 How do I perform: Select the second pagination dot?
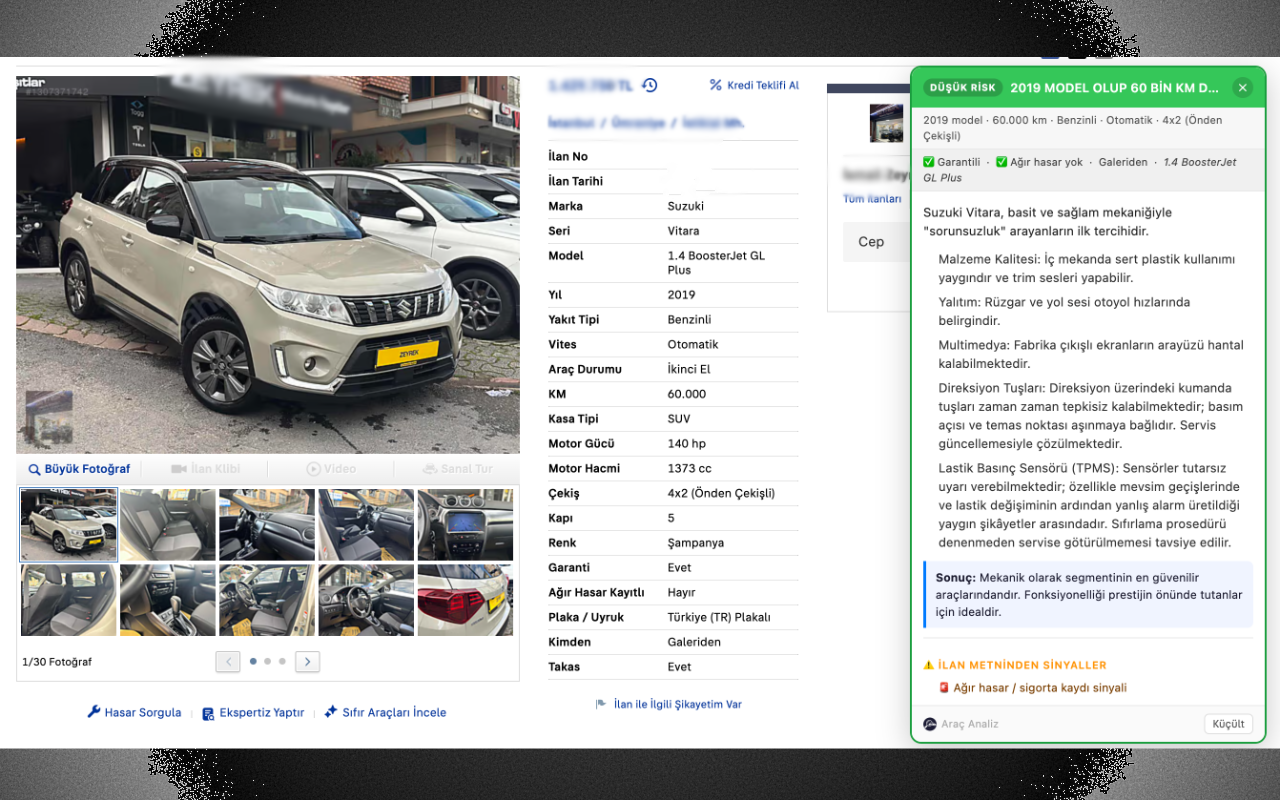(268, 661)
